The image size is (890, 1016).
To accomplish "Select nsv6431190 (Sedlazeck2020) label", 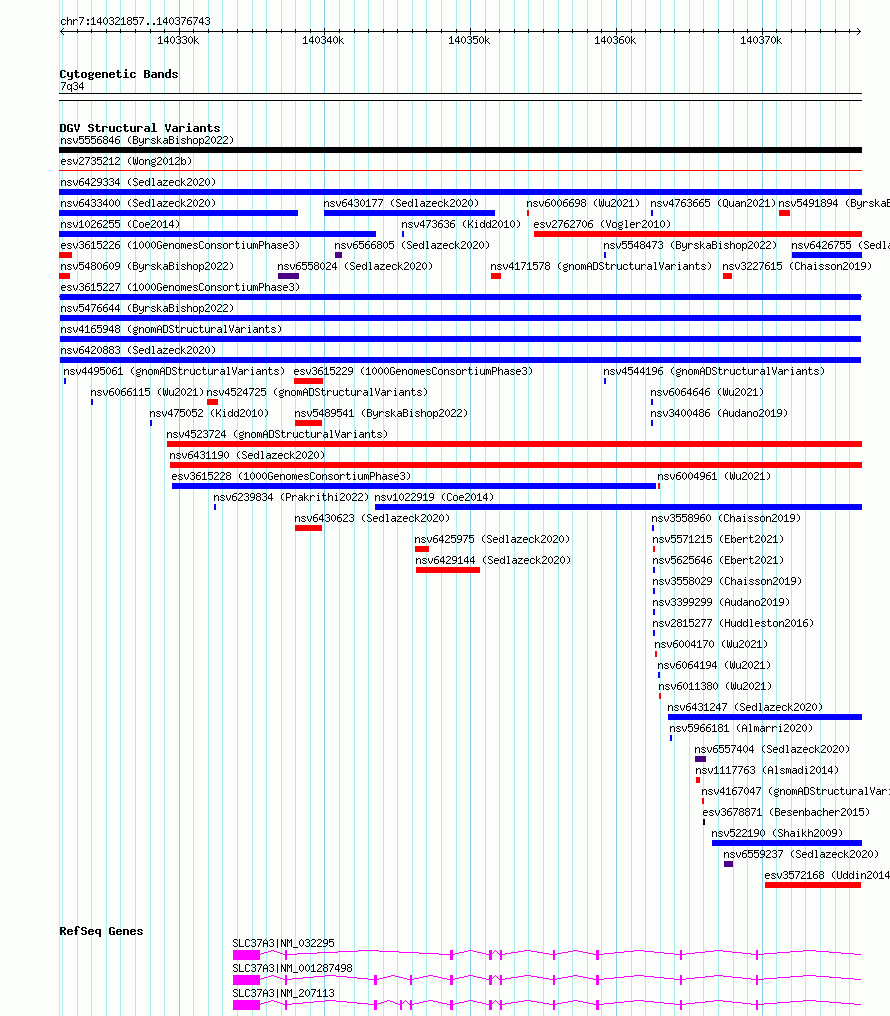I will point(247,455).
